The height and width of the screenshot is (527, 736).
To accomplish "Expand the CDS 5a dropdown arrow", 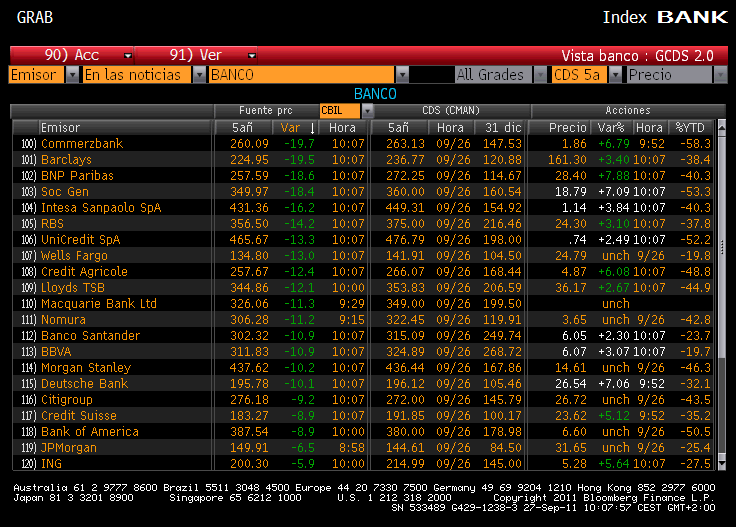I will point(615,75).
